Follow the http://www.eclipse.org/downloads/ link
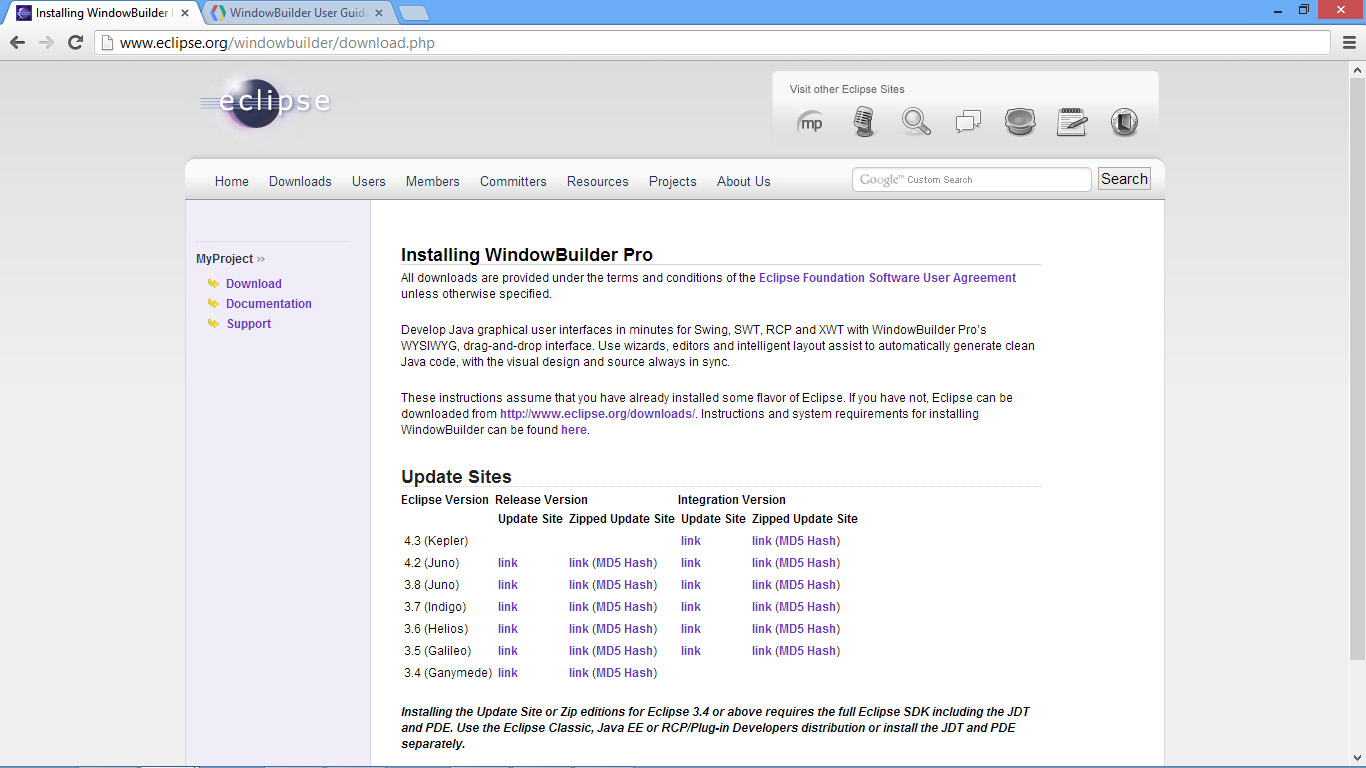 coord(598,413)
